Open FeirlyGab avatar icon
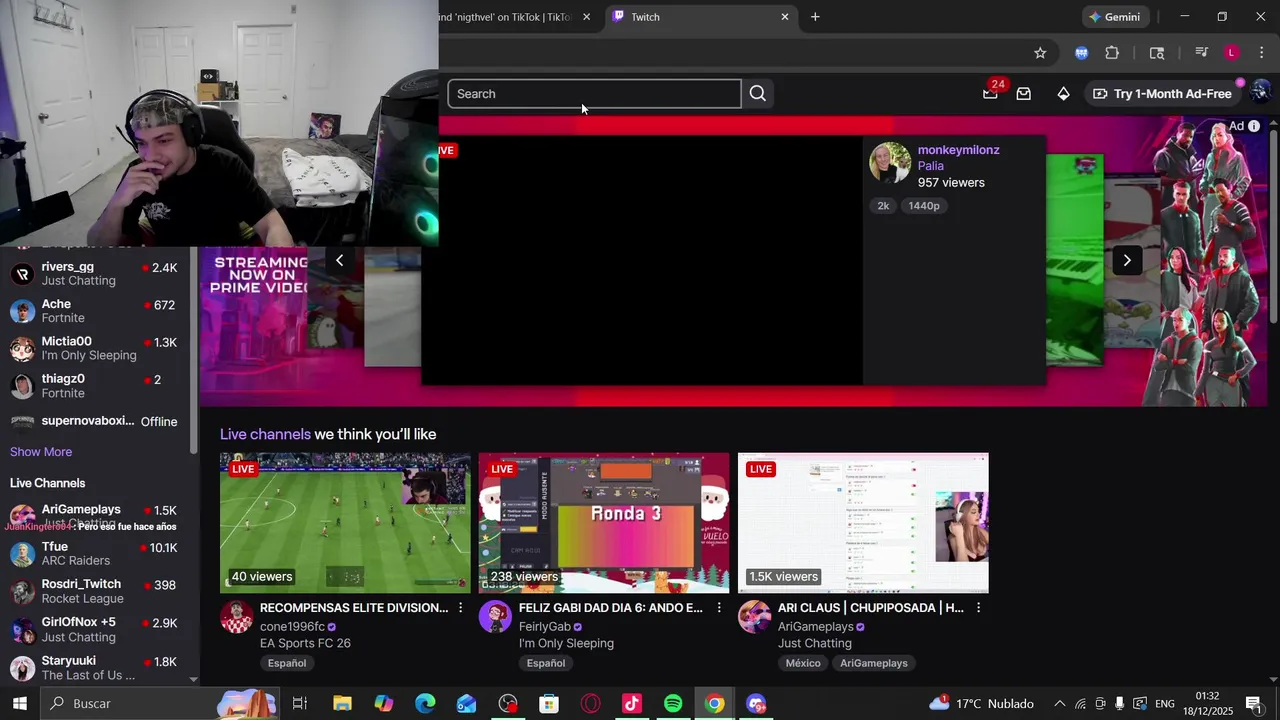The image size is (1280, 720). point(495,617)
